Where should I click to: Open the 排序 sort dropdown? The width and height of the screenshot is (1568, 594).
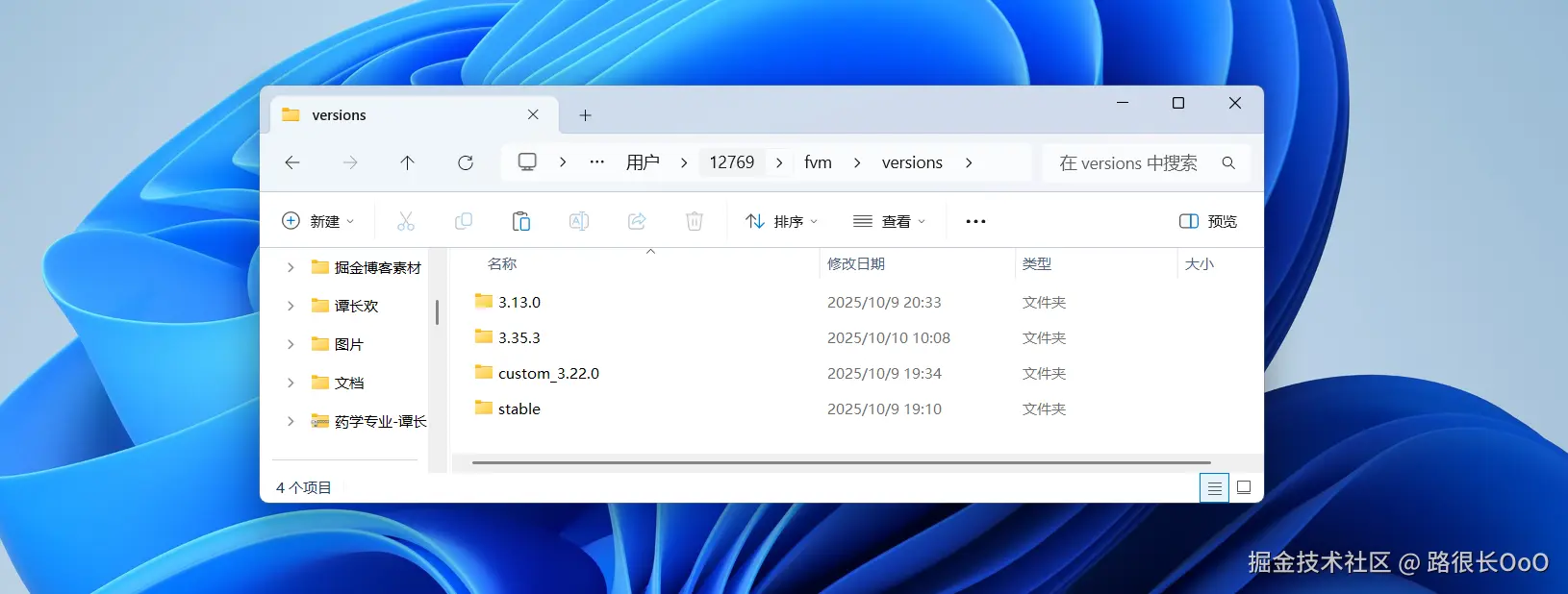[782, 221]
